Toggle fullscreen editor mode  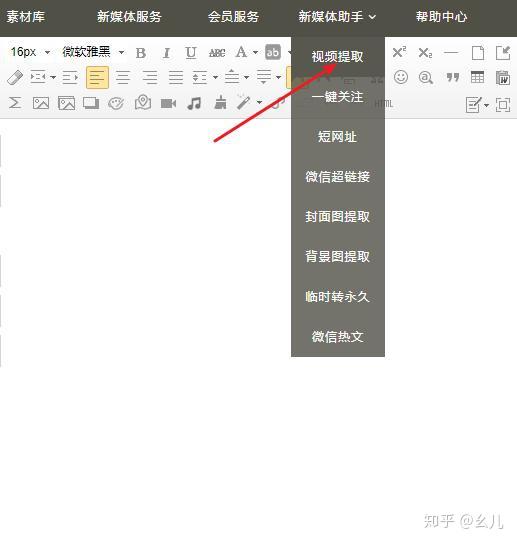pyautogui.click(x=503, y=105)
